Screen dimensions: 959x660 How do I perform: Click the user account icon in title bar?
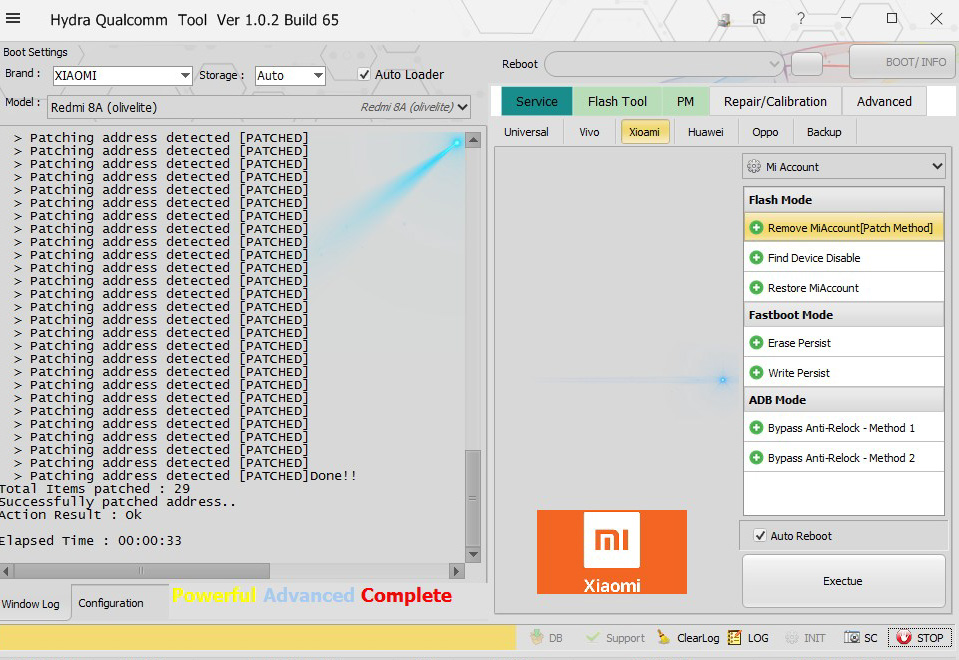724,19
